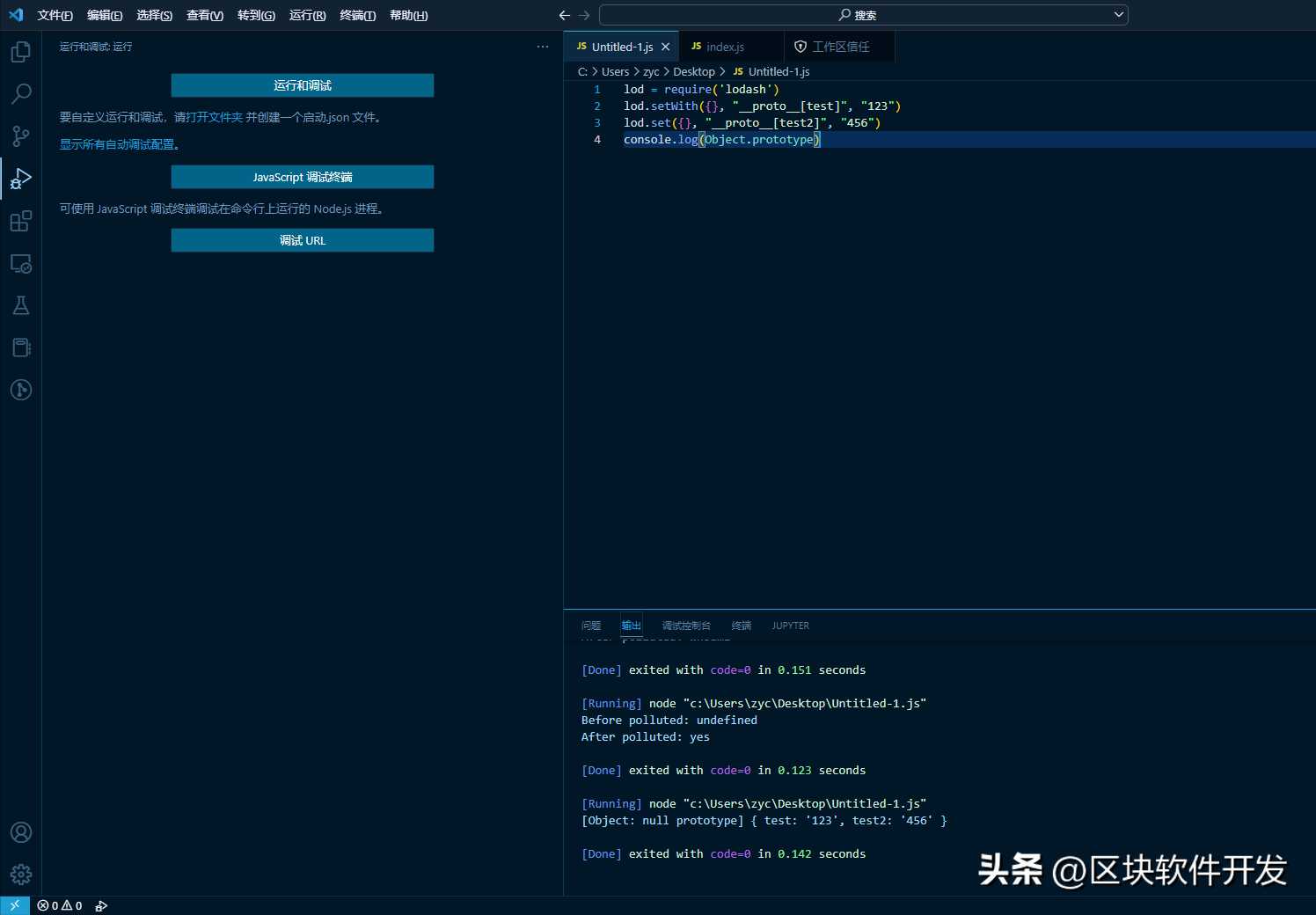
Task: Click Desktop in the breadcrumb path
Action: tap(694, 71)
